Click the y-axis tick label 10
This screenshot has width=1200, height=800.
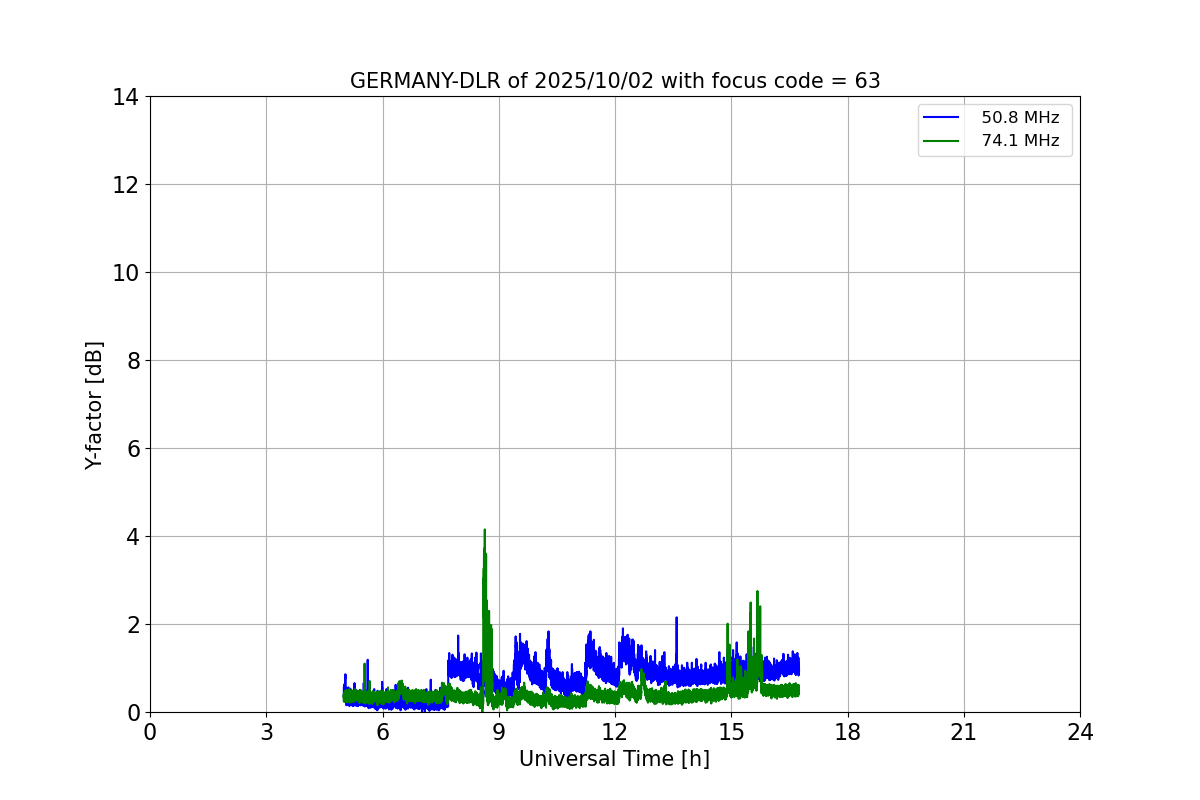[126, 273]
